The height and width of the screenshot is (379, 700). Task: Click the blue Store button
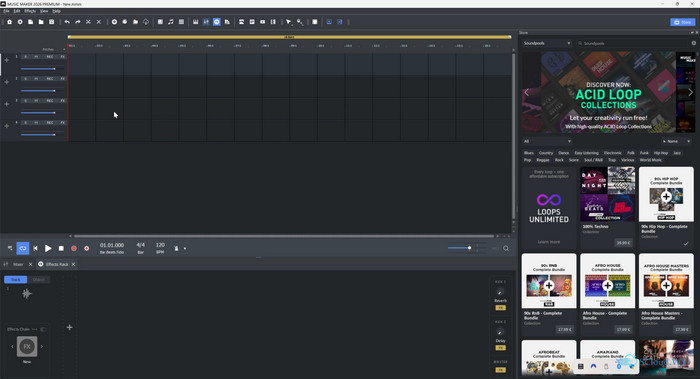point(683,22)
